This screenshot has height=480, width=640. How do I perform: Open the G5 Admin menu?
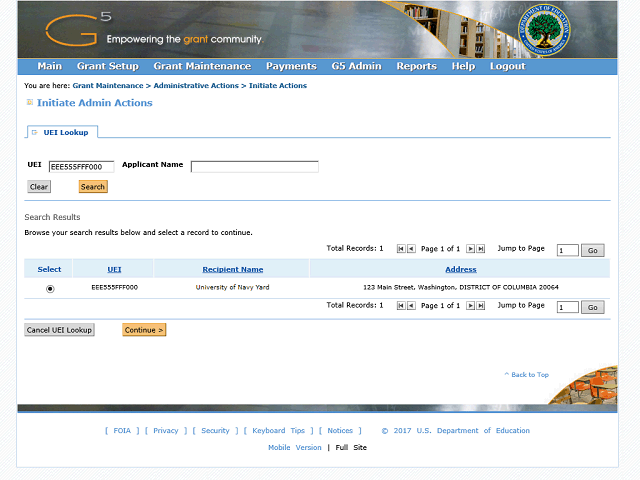tap(356, 66)
